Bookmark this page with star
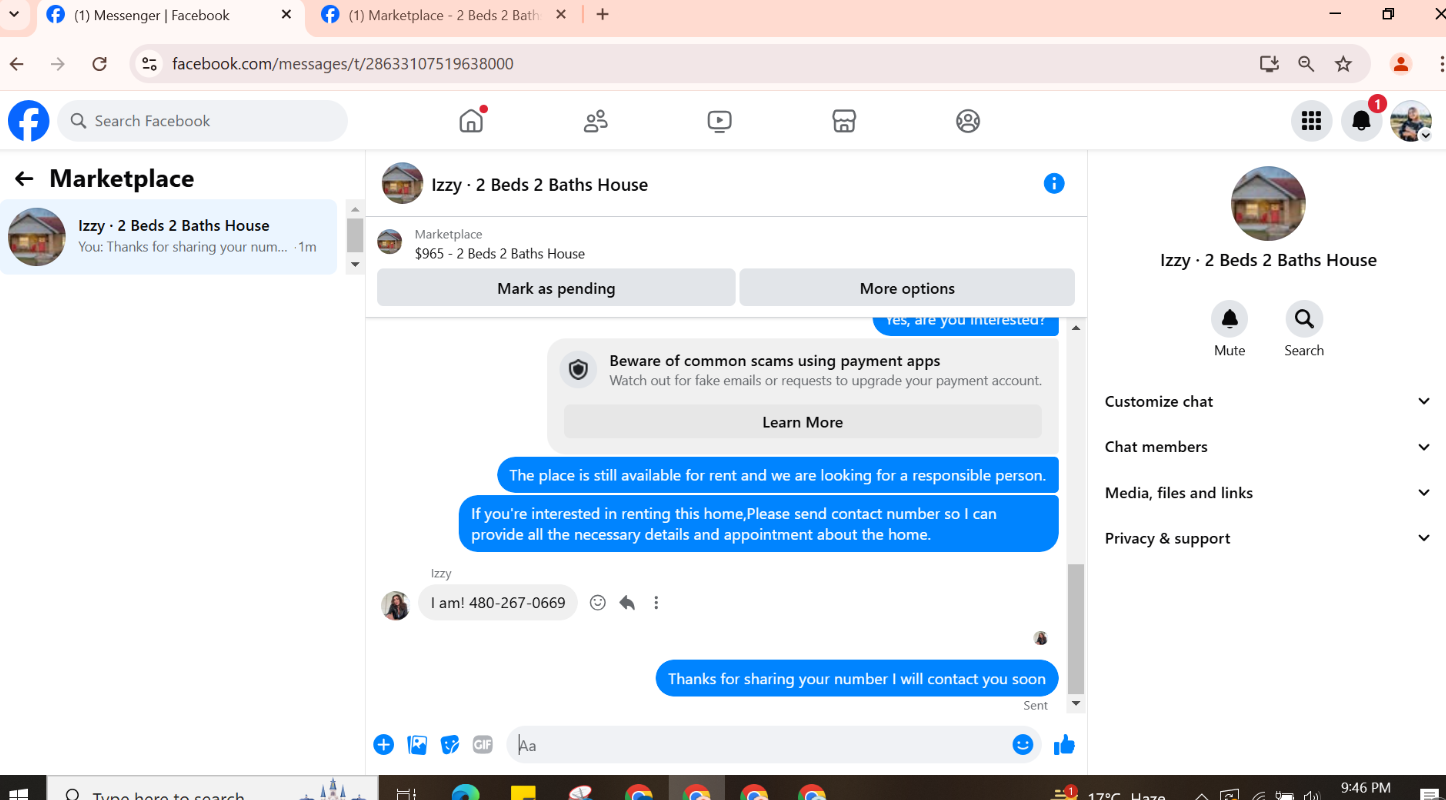Screen dimensions: 1446x800 tap(1343, 64)
